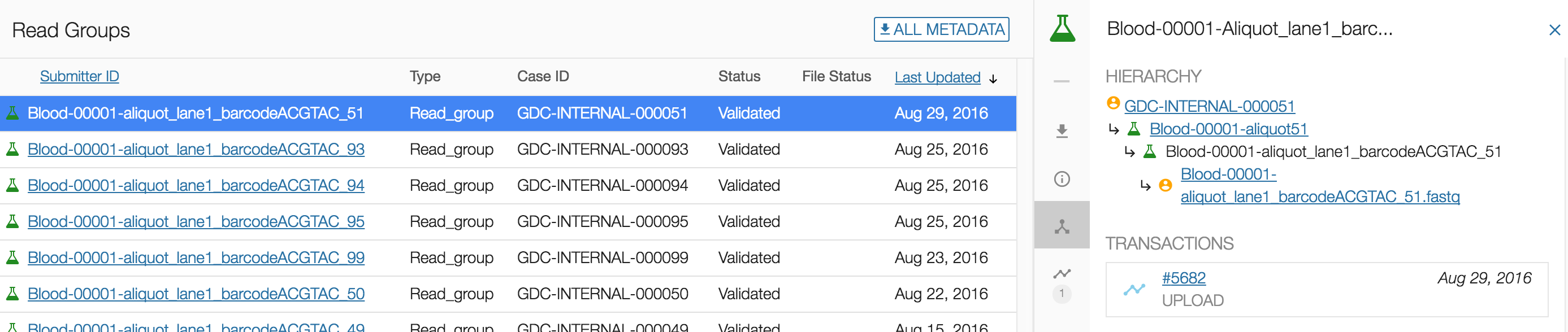Open the info icon in the side panel
The height and width of the screenshot is (332, 1568).
pyautogui.click(x=1062, y=179)
